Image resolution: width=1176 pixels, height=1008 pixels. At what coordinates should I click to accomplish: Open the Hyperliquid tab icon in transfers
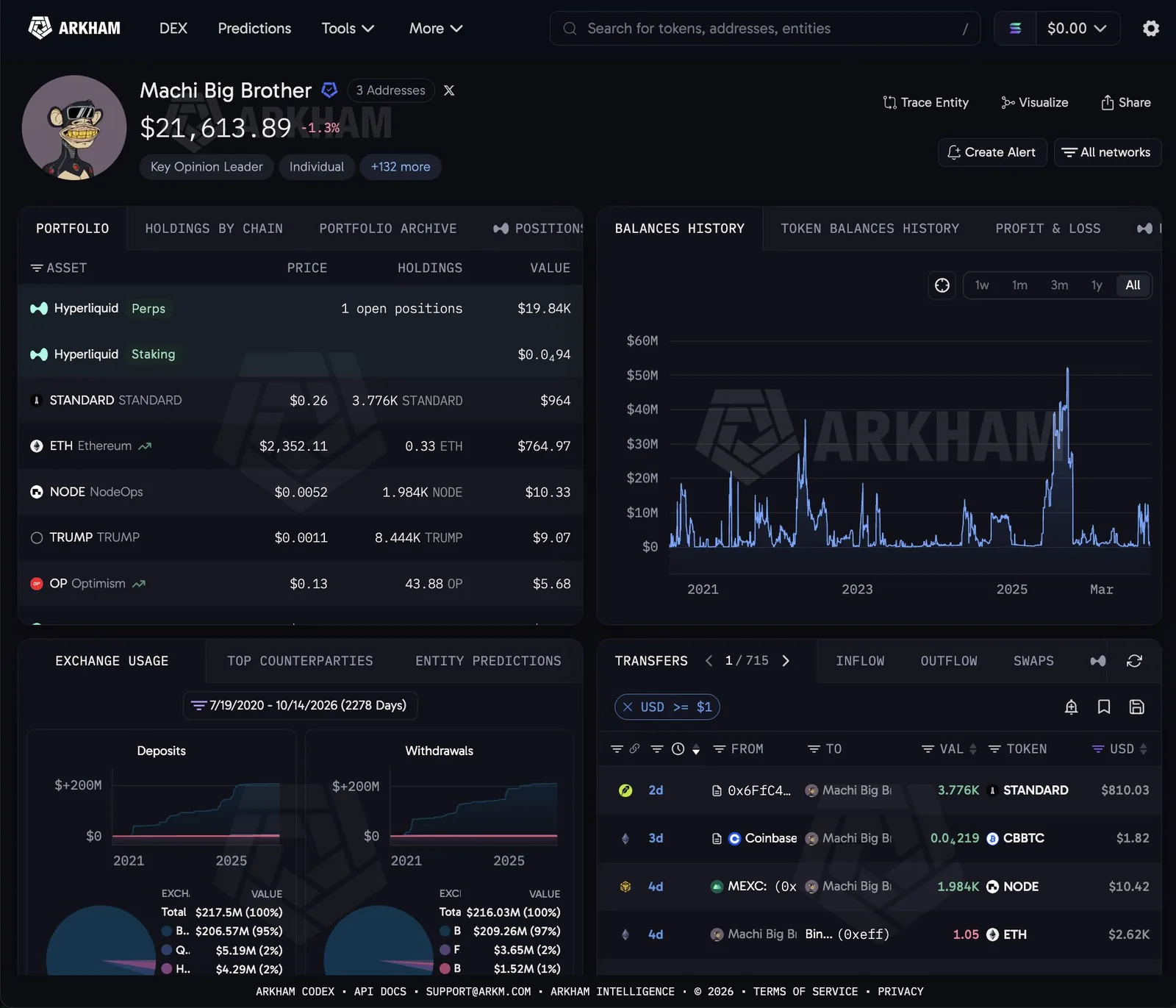pyautogui.click(x=1097, y=661)
